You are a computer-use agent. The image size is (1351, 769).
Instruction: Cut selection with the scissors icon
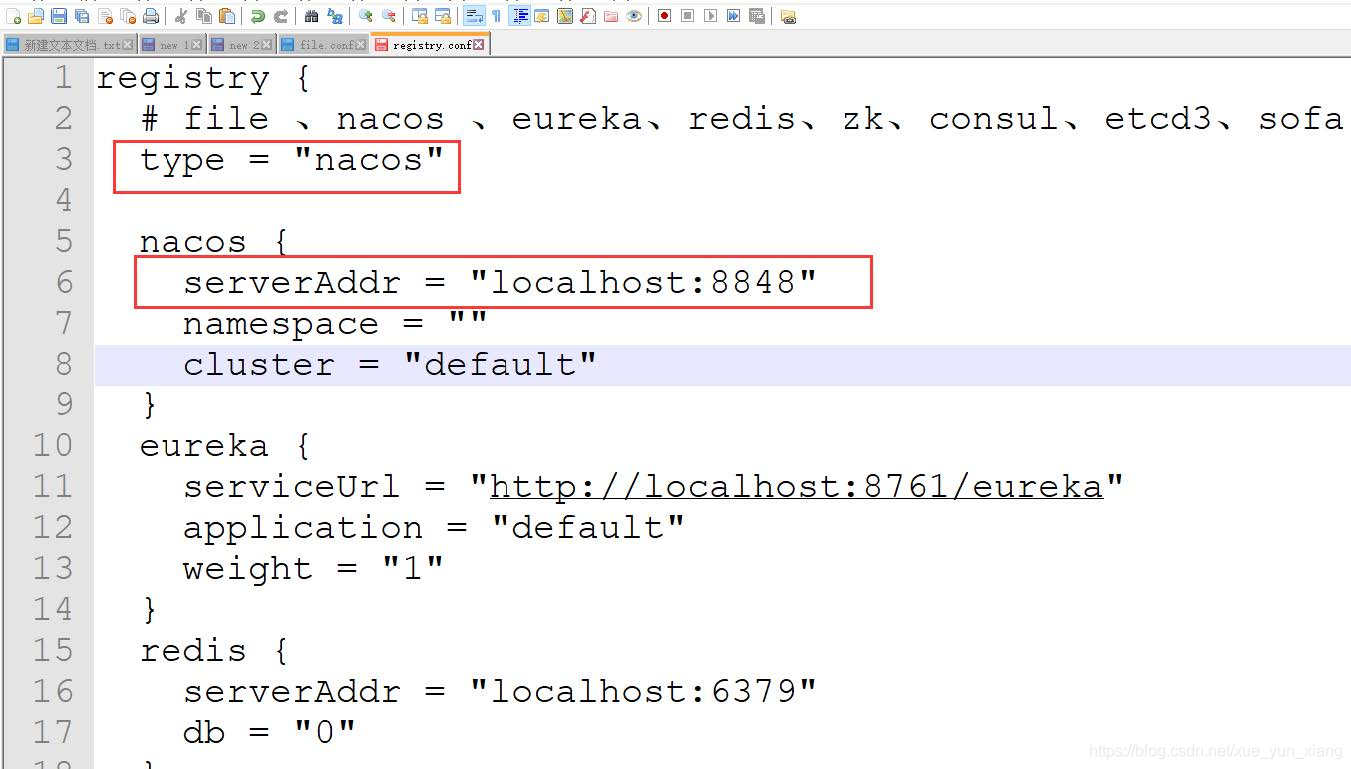pos(180,16)
